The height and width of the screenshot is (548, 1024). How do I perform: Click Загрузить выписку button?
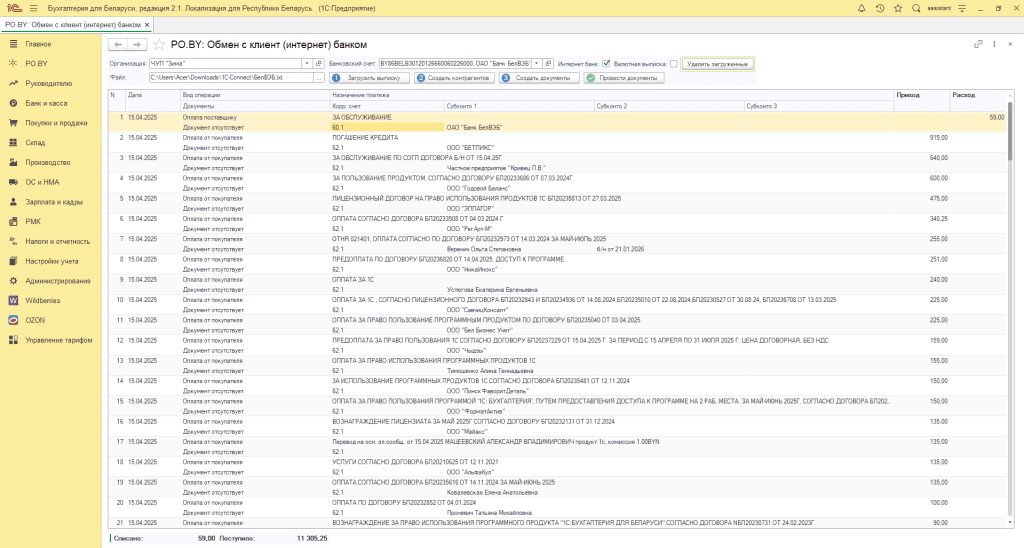pyautogui.click(x=371, y=77)
